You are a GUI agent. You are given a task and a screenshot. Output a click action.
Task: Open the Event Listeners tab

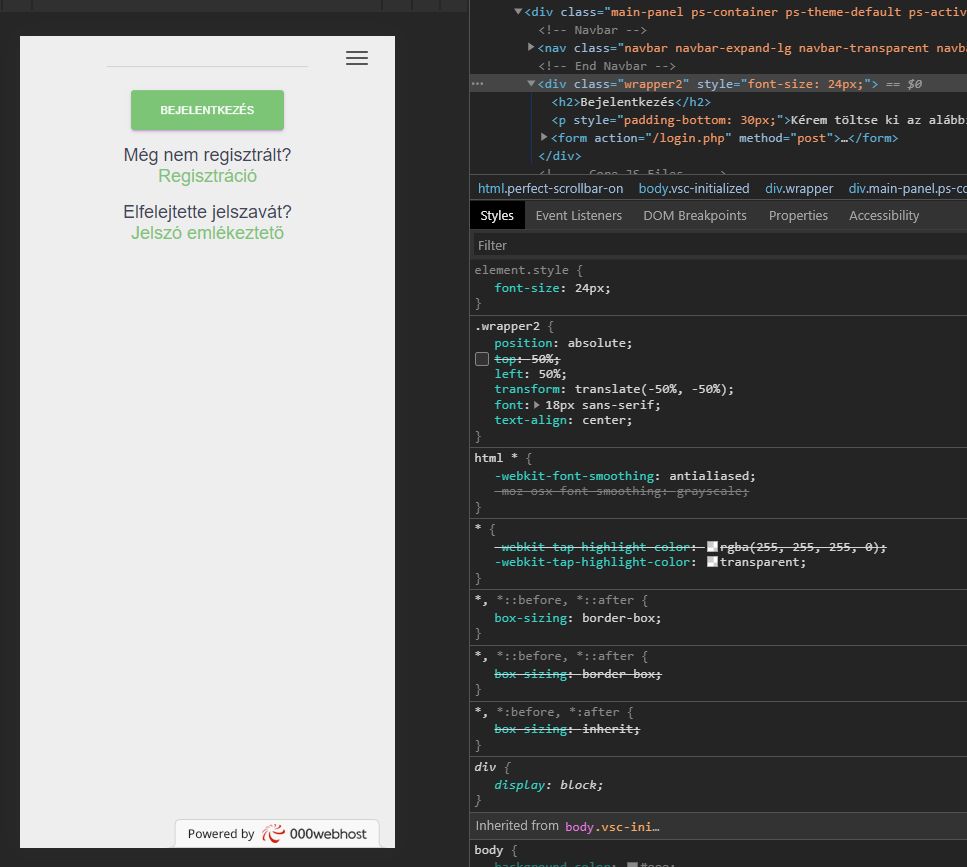click(578, 215)
